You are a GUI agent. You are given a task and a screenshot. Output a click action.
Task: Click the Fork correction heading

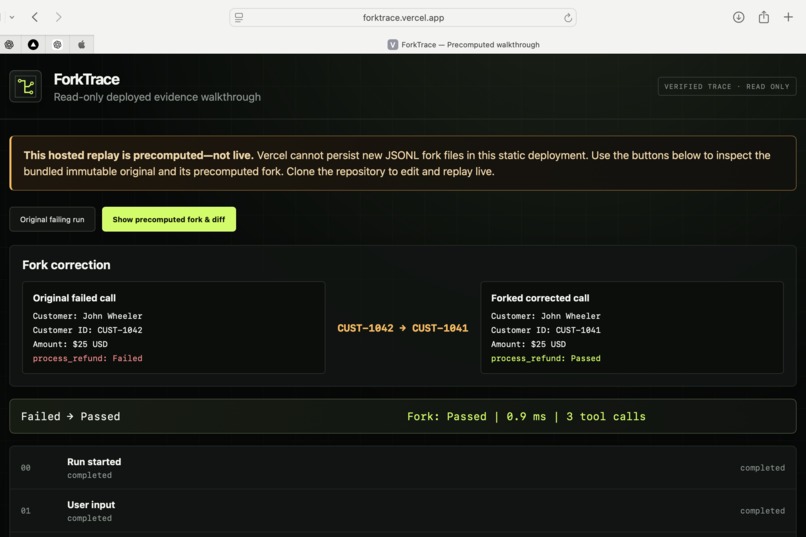coord(66,265)
